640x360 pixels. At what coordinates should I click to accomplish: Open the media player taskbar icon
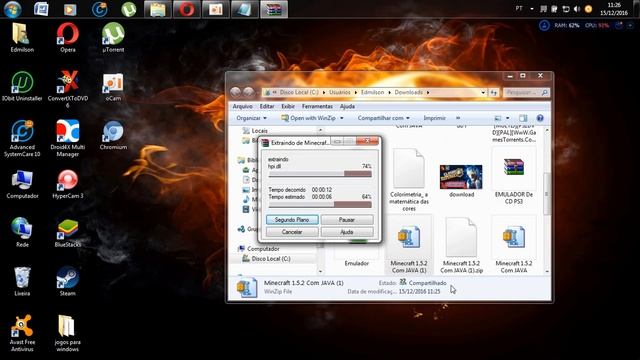(x=70, y=9)
